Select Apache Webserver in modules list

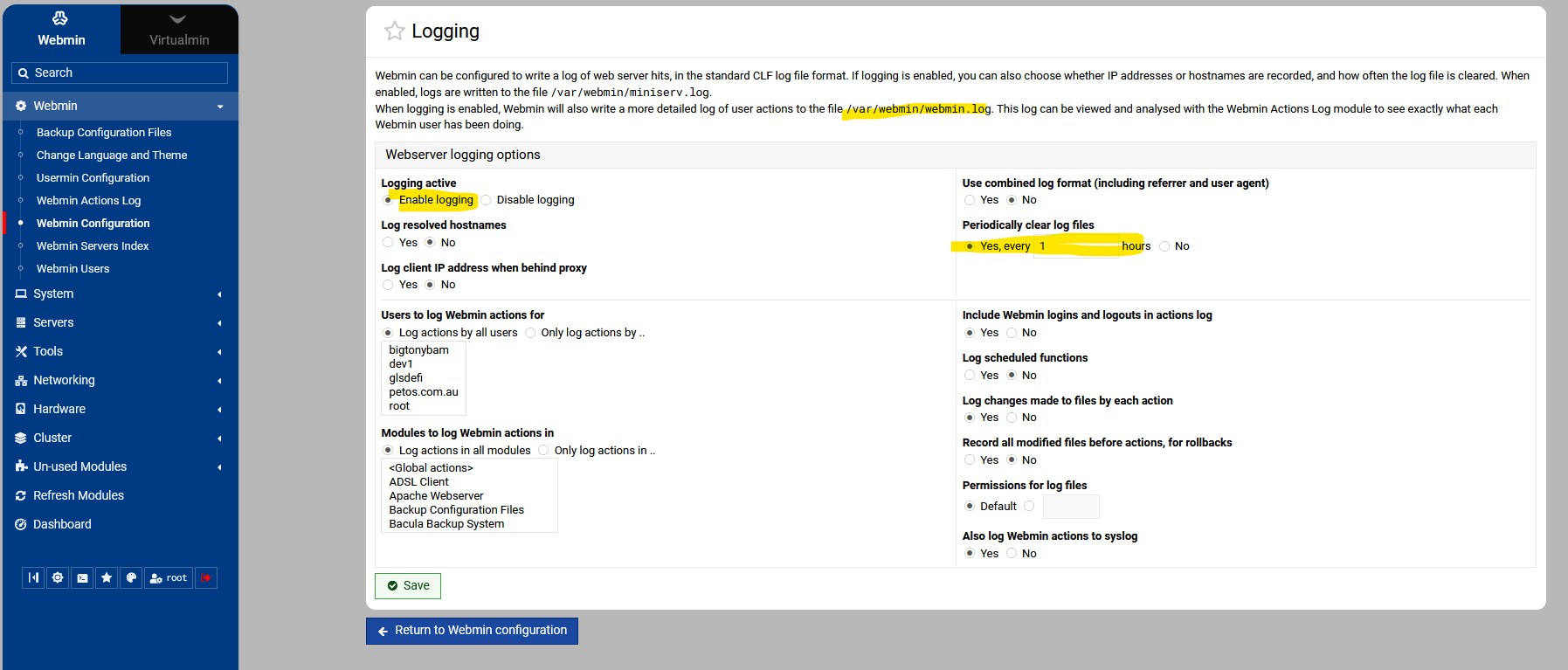[x=436, y=496]
